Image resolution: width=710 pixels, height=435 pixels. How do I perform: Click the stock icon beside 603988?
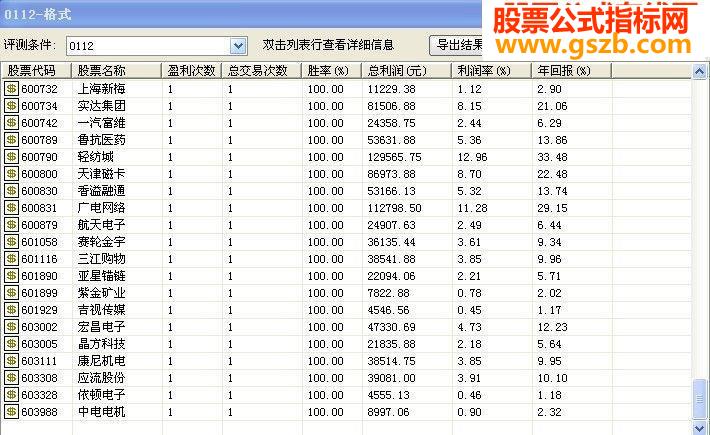[11, 412]
